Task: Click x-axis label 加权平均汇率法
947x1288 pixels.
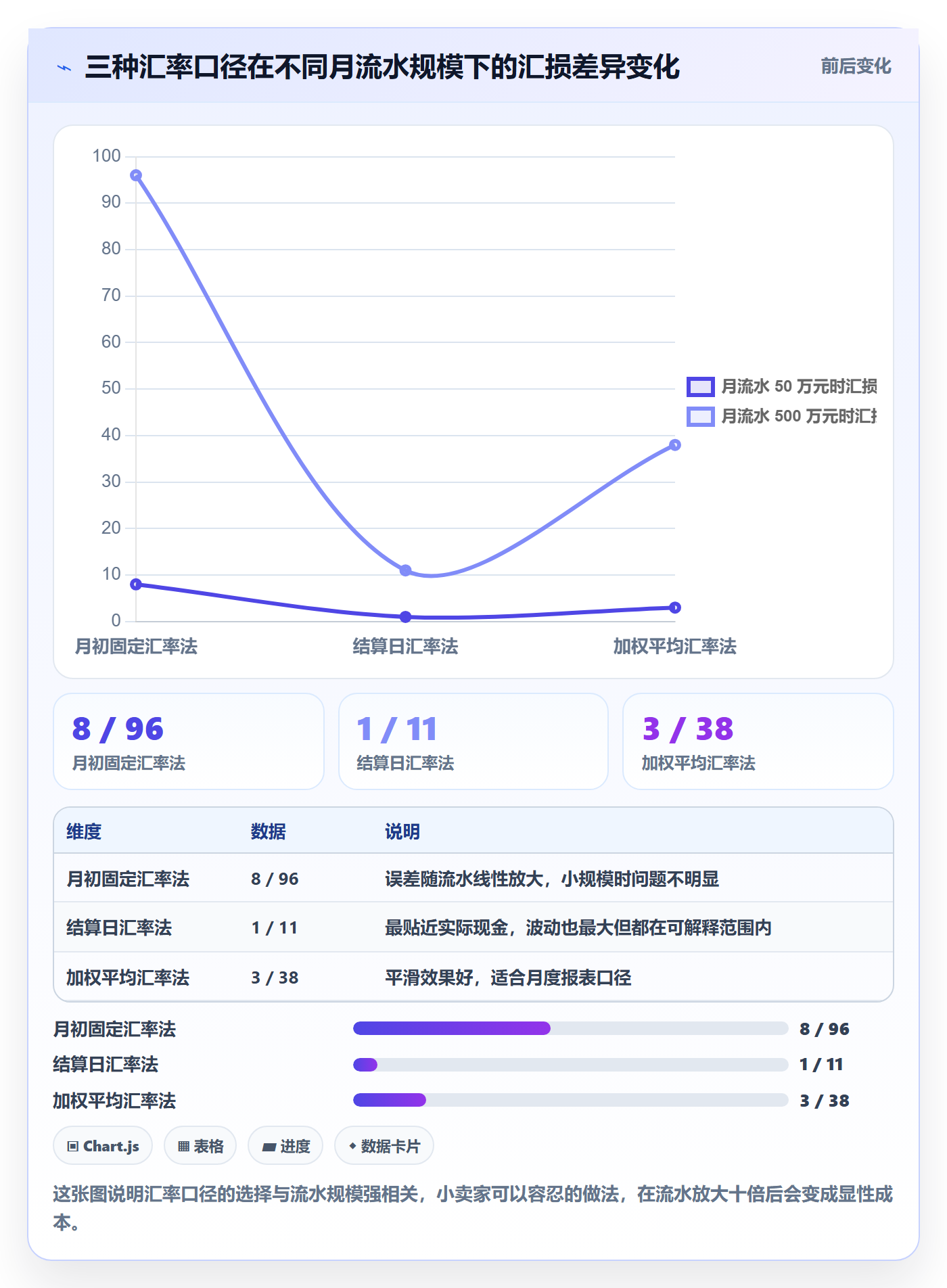Action: point(674,647)
